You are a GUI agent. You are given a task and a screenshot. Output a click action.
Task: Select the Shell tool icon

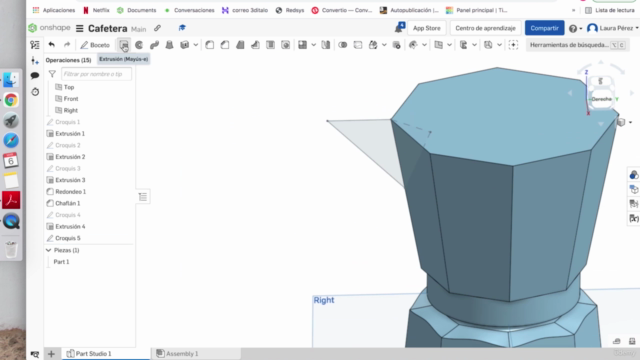[x=270, y=45]
